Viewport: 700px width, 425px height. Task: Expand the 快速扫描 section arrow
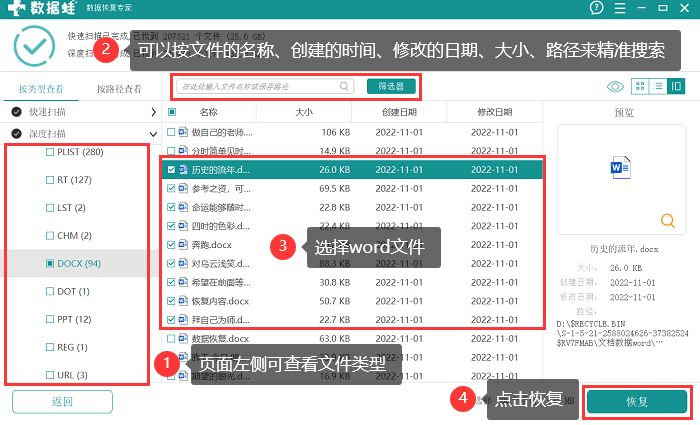153,112
